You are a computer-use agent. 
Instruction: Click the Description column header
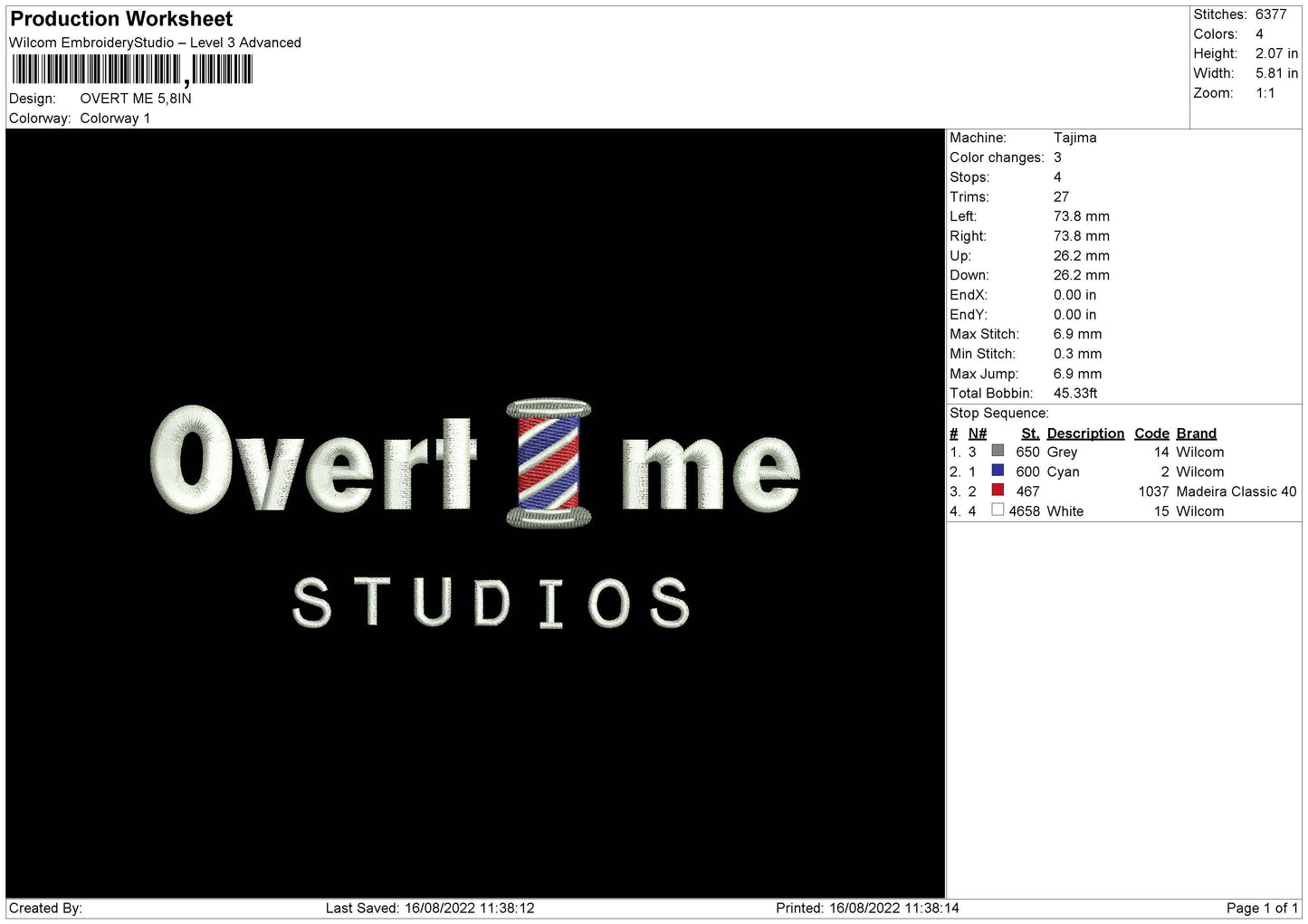click(x=1085, y=433)
